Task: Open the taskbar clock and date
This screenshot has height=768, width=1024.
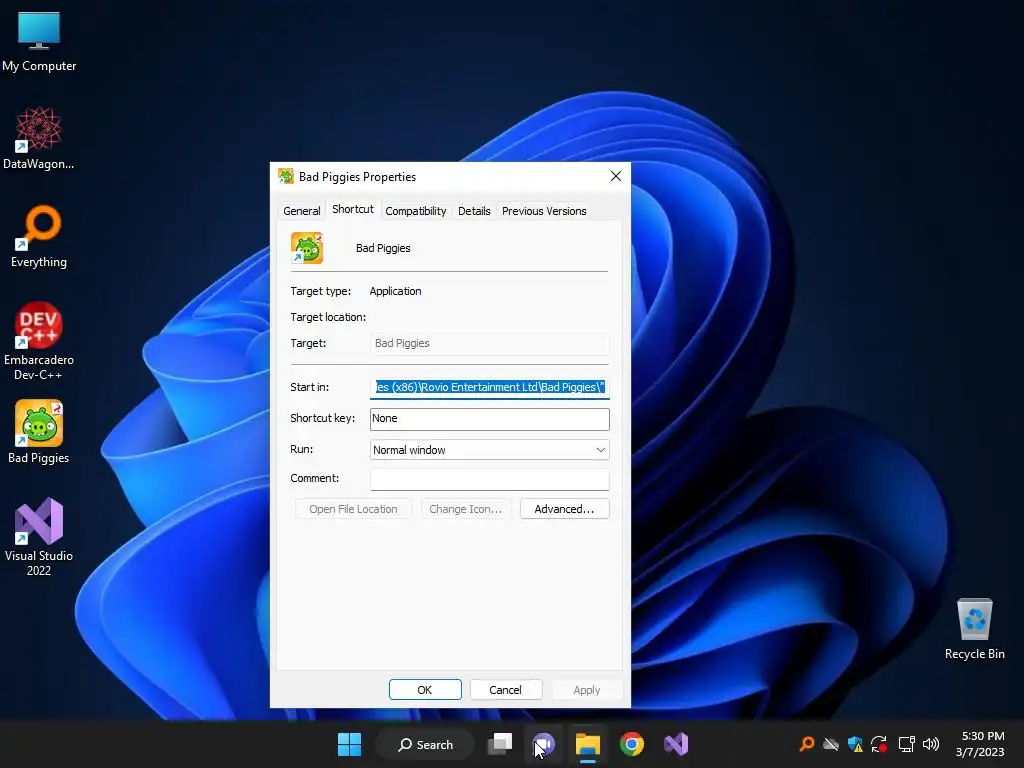Action: [x=980, y=744]
